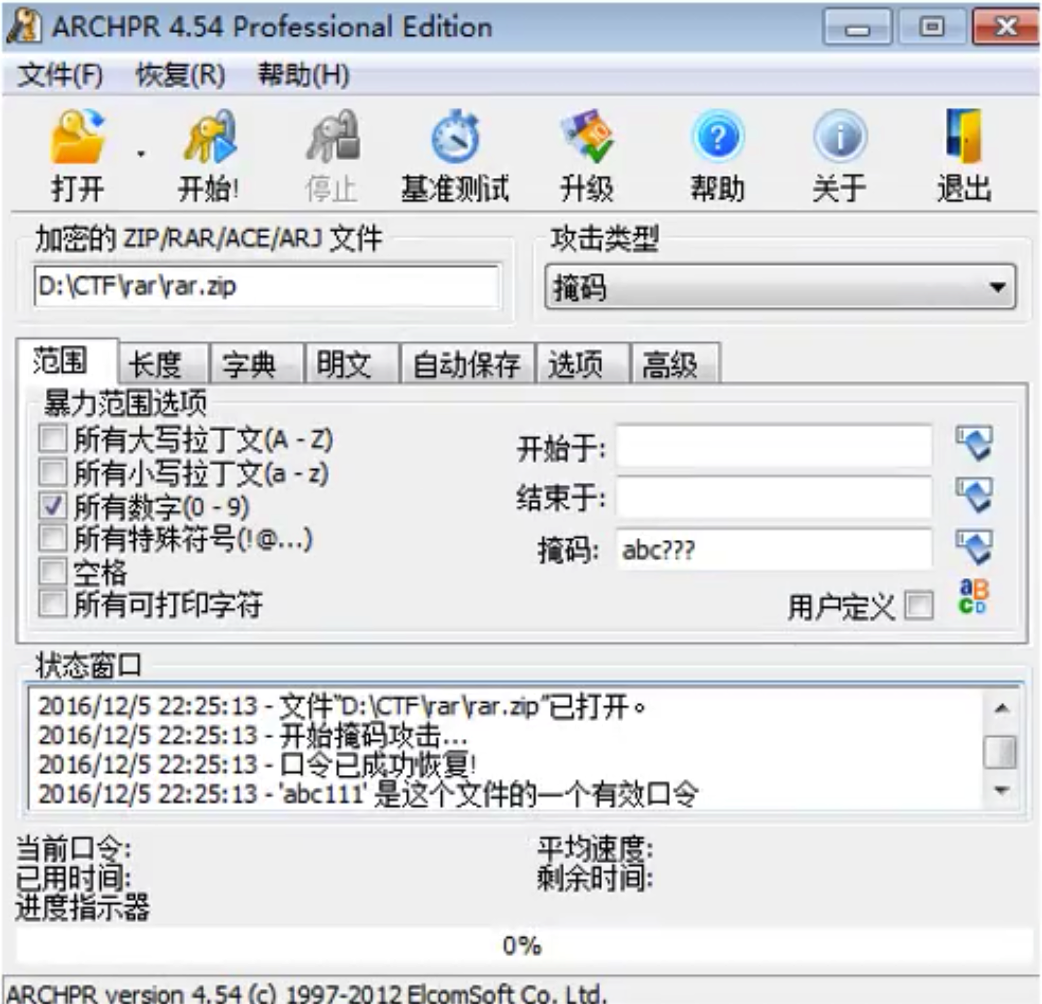Screen dimensions: 1042x1004
Task: Run the 基准测试 benchmark icon
Action: coord(455,137)
